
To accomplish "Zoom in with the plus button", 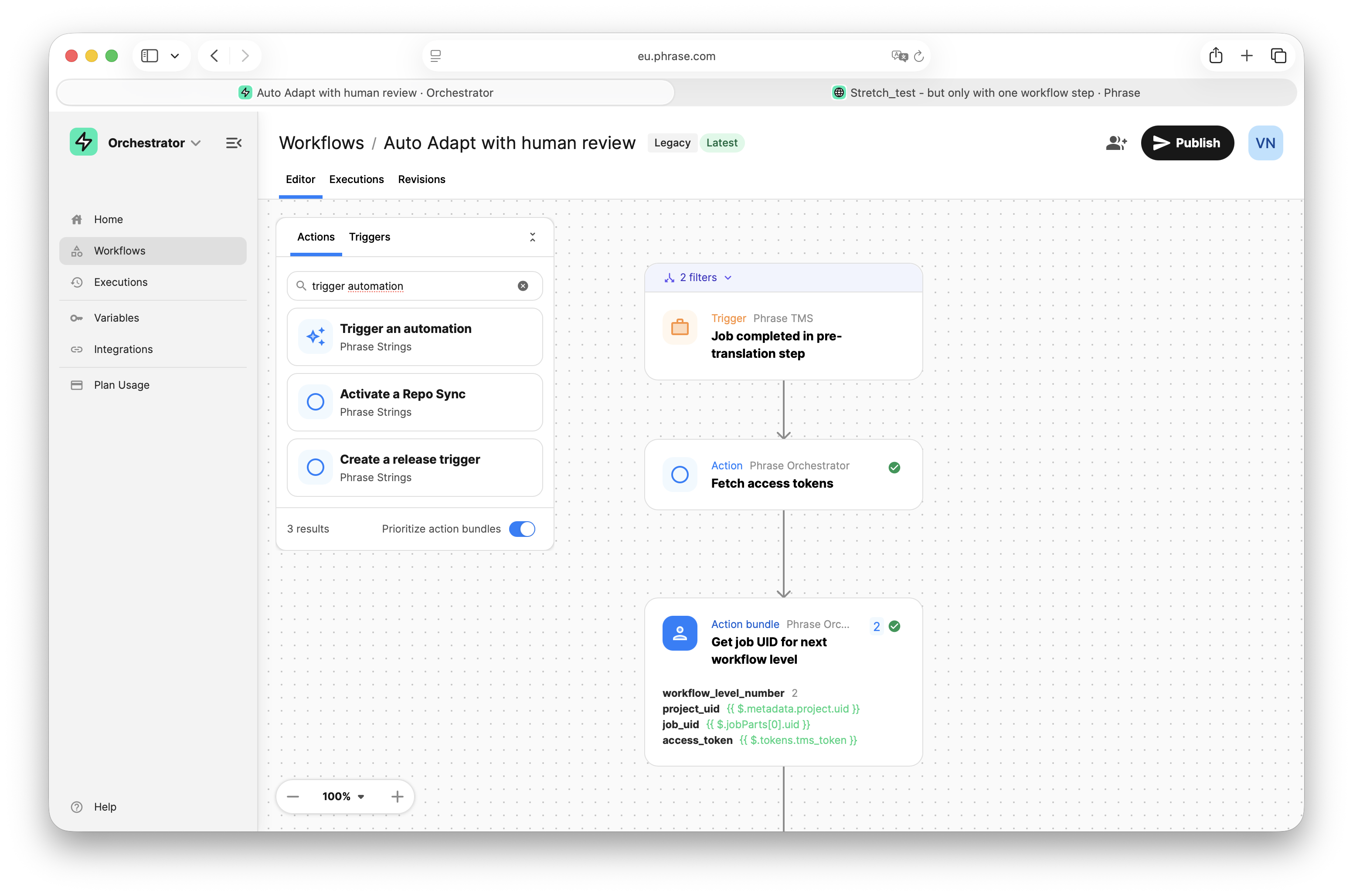I will pos(398,797).
